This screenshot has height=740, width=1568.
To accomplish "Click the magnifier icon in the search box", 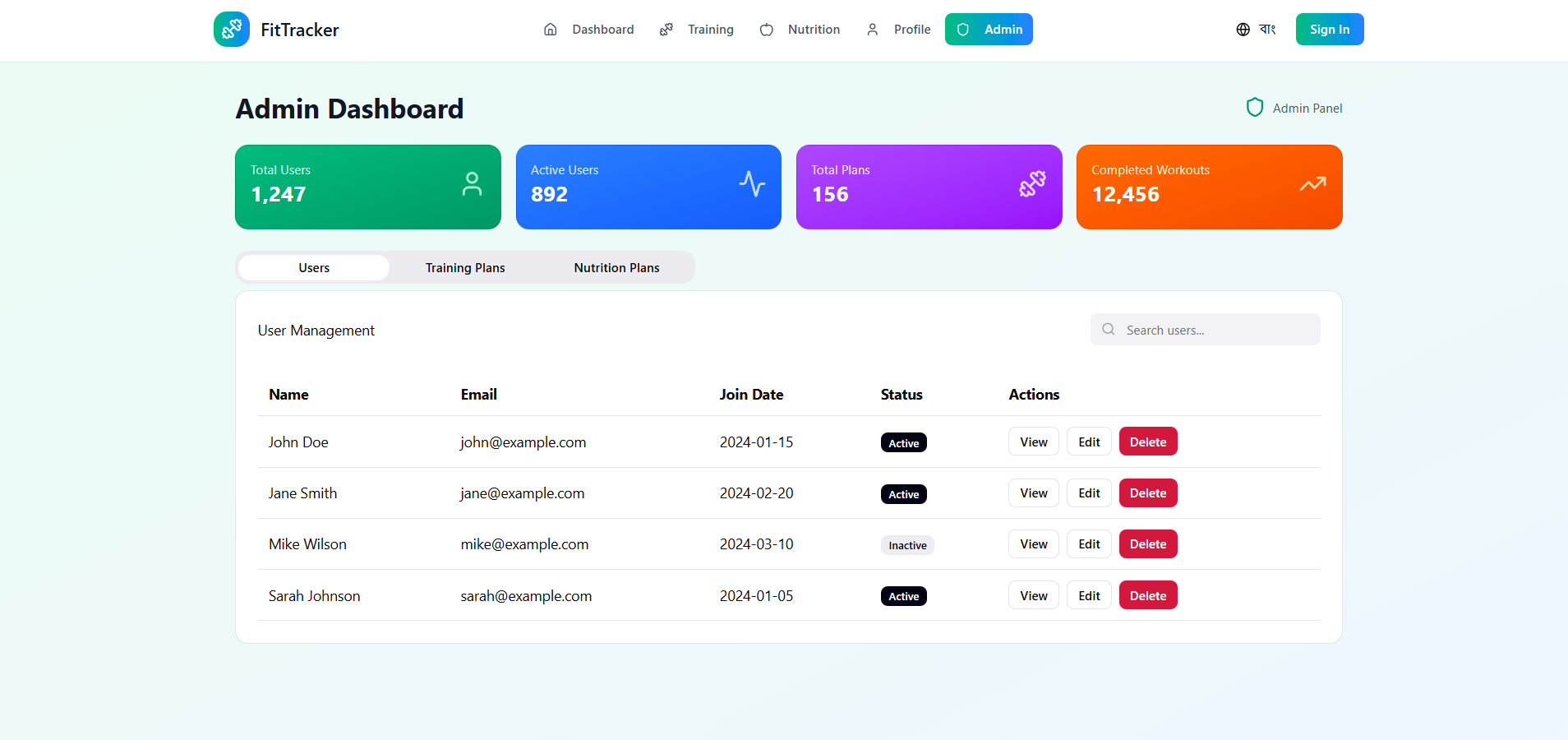I will [1108, 329].
